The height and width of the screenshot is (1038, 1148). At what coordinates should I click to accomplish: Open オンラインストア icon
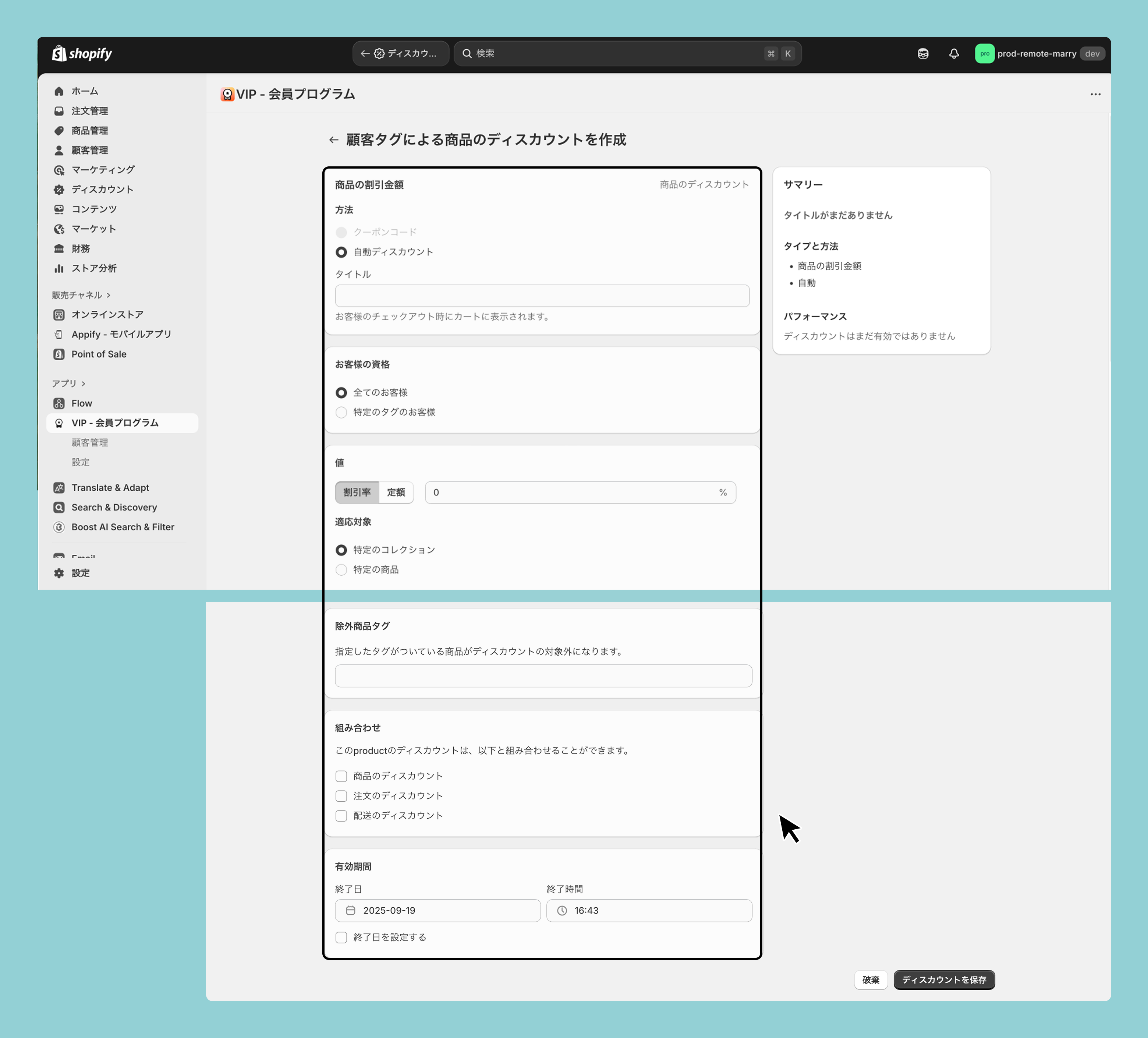(x=59, y=314)
